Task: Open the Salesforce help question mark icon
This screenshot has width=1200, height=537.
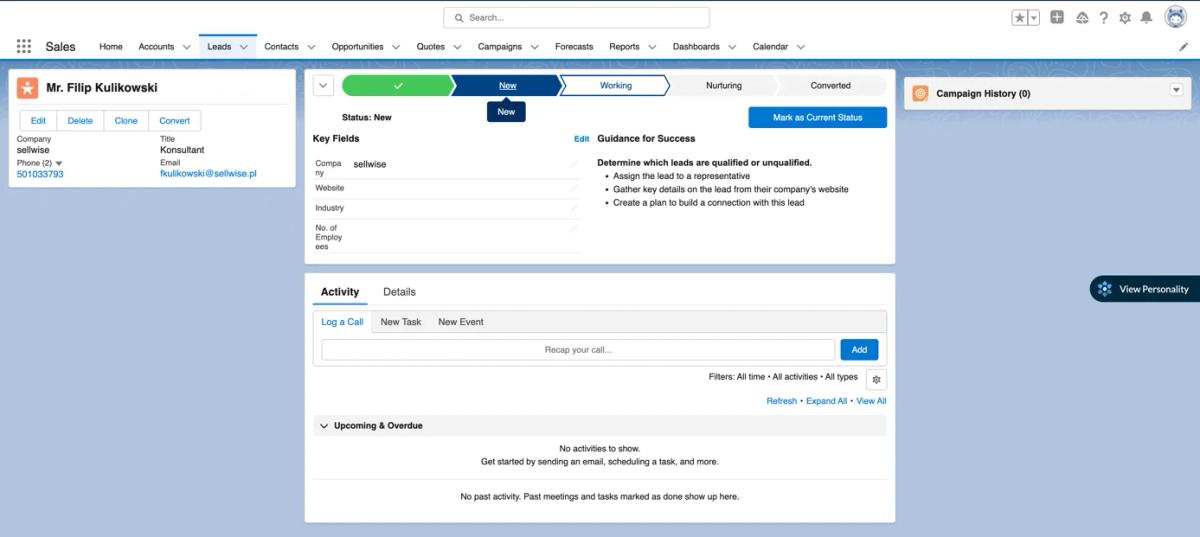Action: click(x=1104, y=18)
